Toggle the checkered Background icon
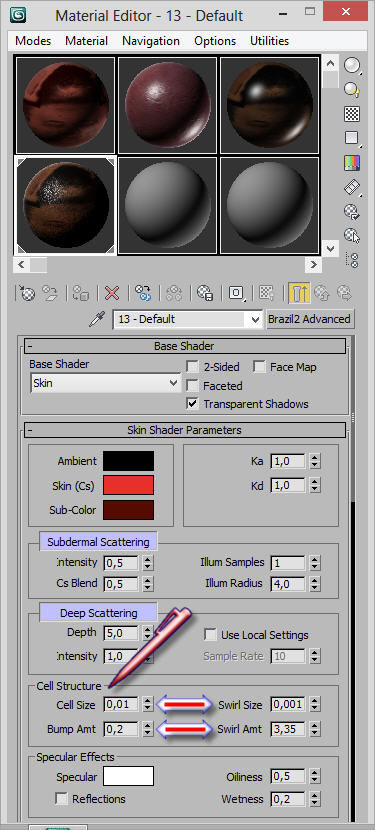Image resolution: width=375 pixels, height=830 pixels. [x=352, y=114]
